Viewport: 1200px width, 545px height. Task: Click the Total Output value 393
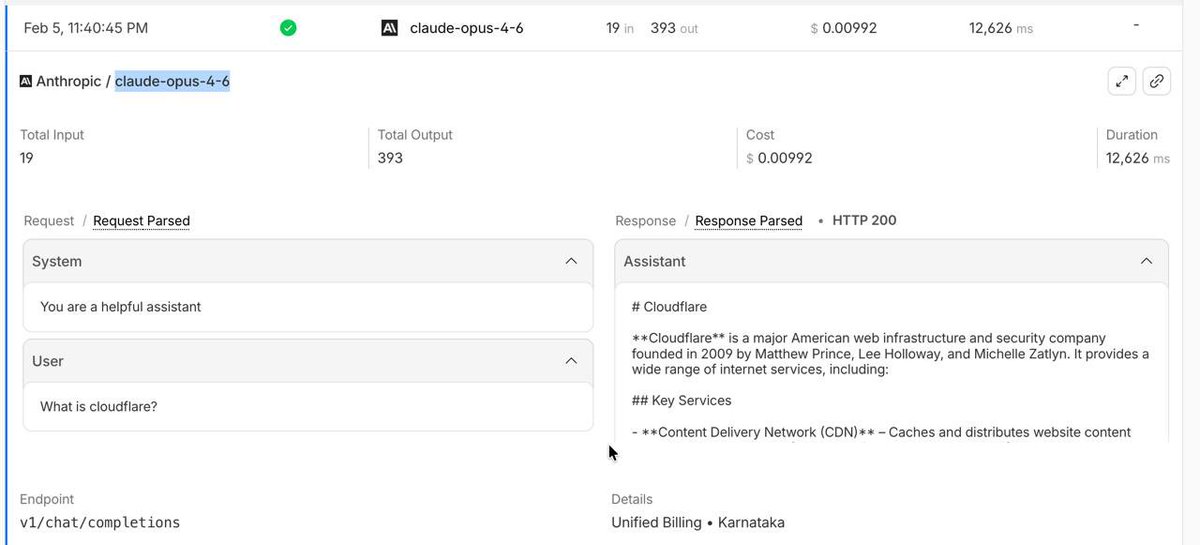coord(391,158)
